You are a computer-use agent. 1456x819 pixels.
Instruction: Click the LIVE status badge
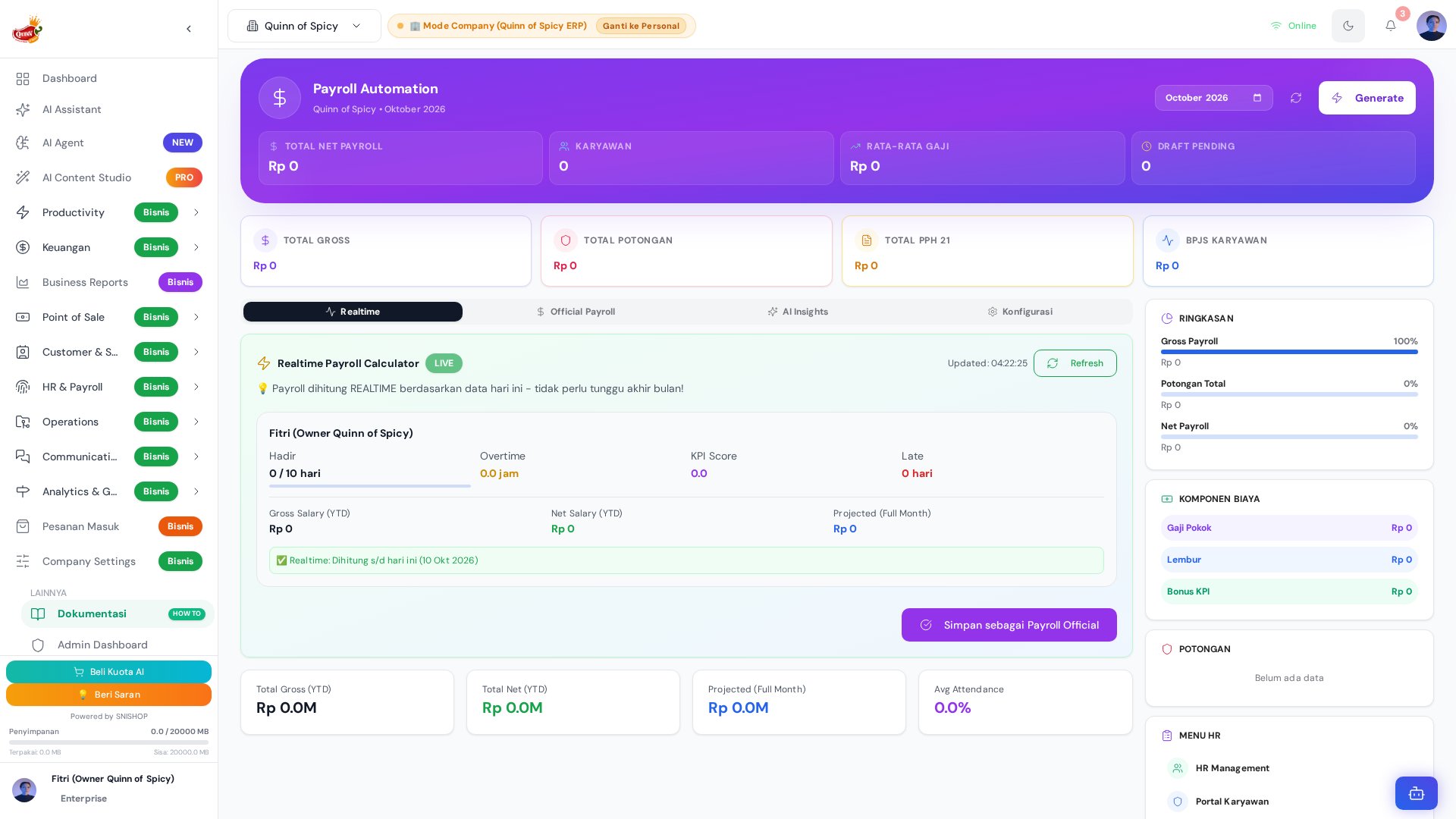coord(444,363)
